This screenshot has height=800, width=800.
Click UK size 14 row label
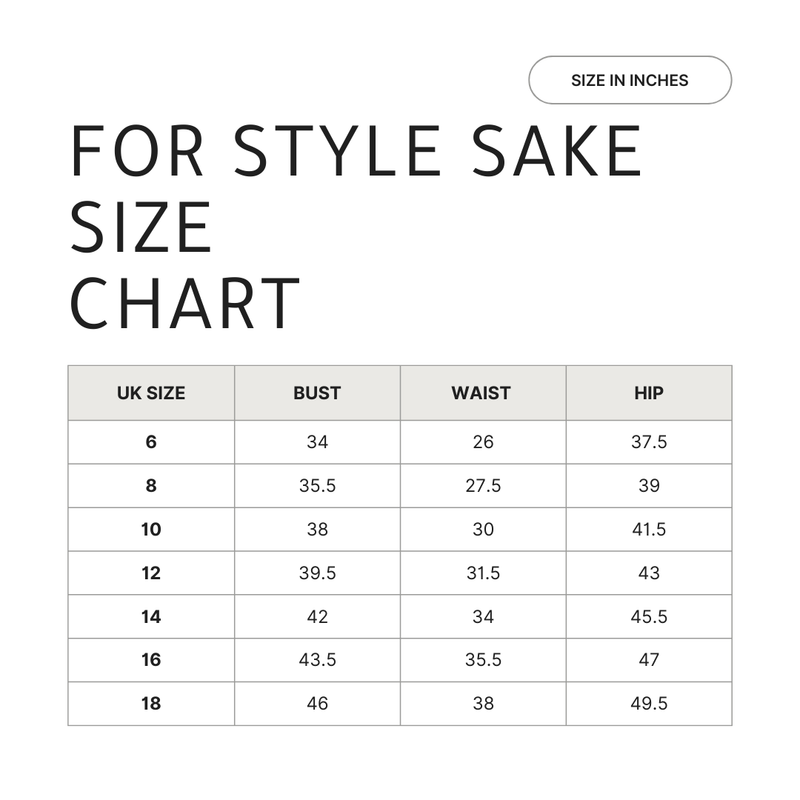[151, 617]
